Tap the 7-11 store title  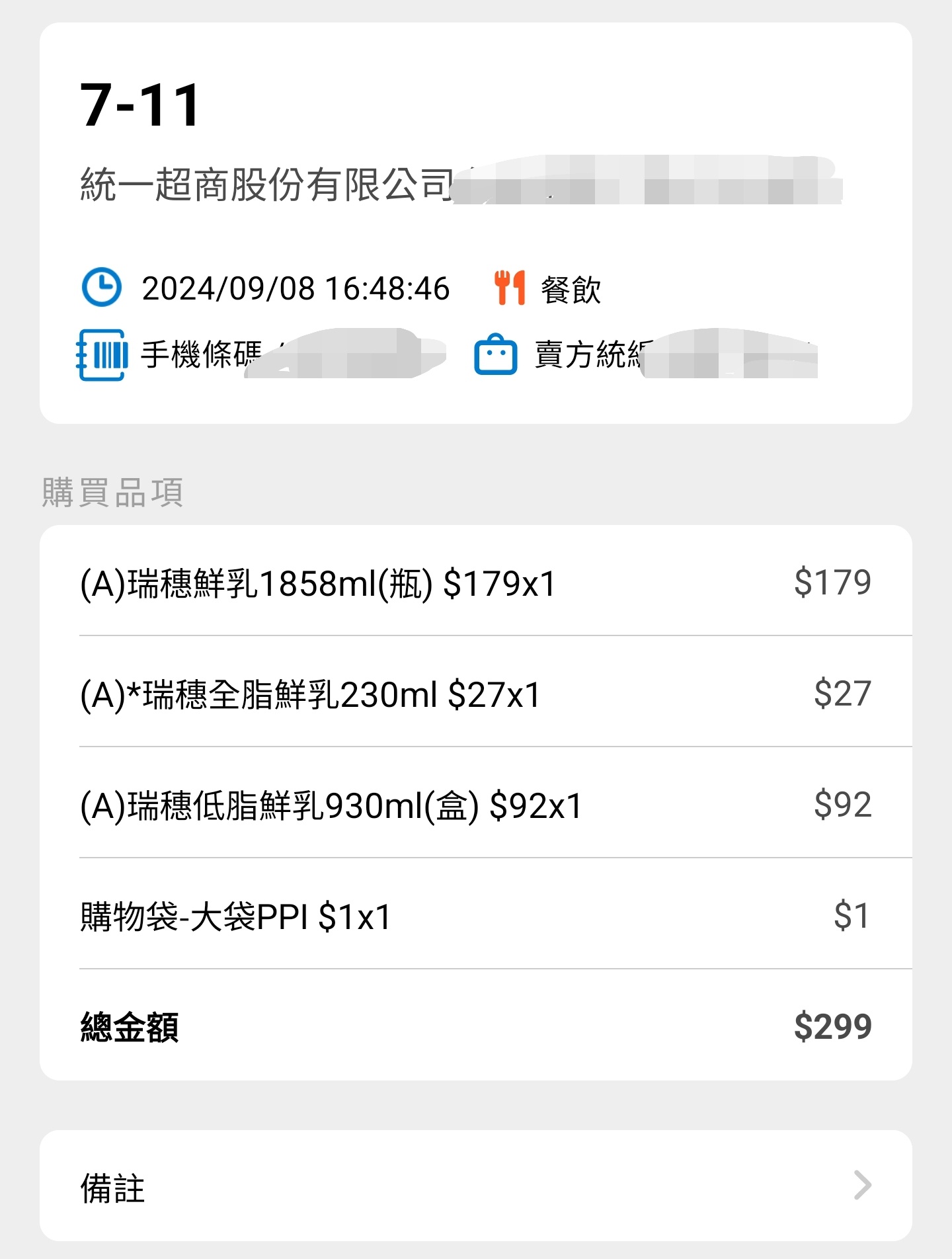pos(140,105)
